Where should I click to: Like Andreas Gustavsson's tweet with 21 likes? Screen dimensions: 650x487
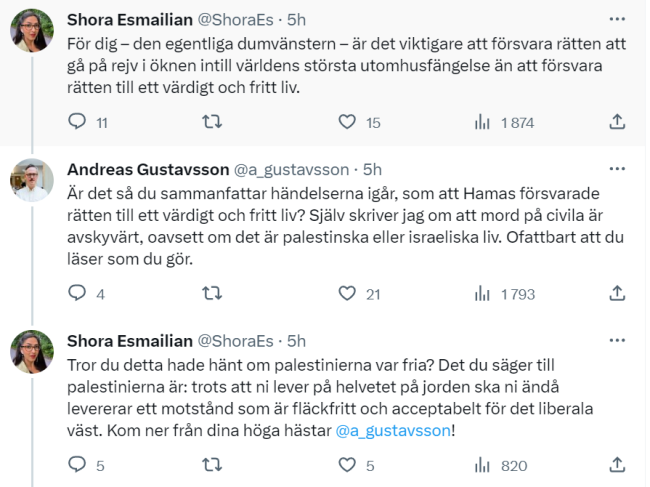tap(347, 293)
